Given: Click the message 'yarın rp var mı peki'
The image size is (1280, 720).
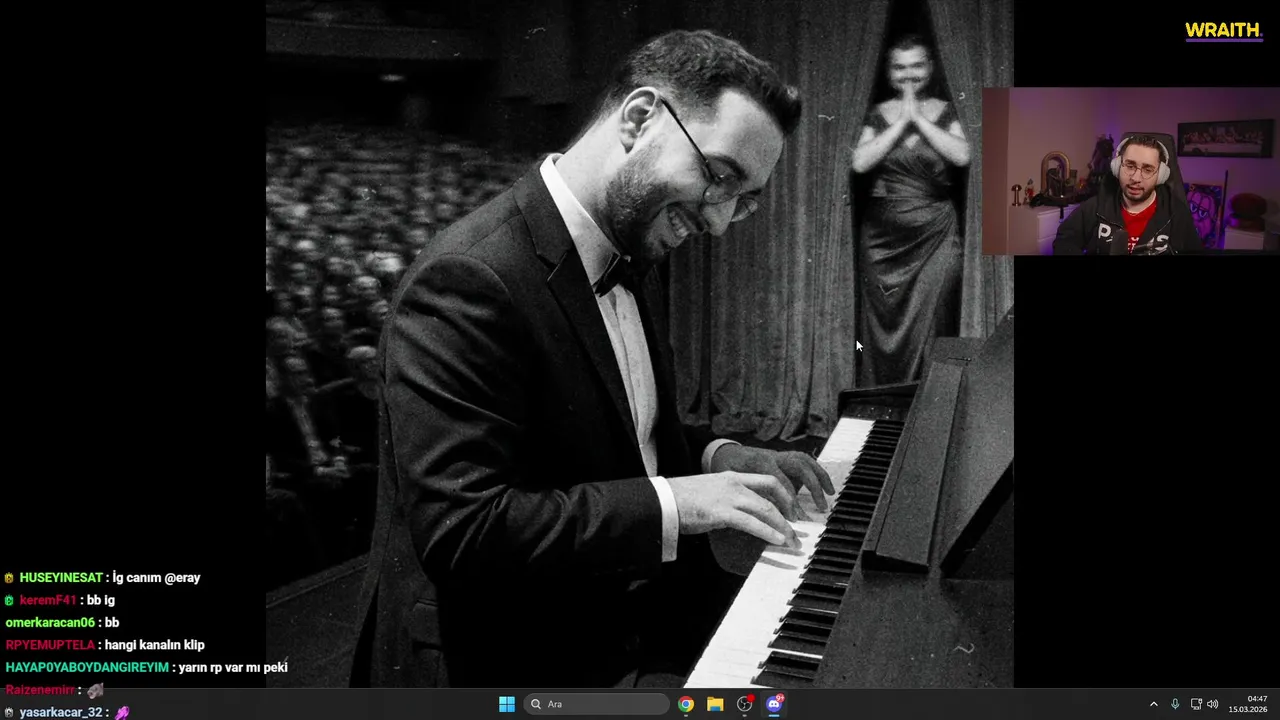Looking at the screenshot, I should (x=233, y=667).
